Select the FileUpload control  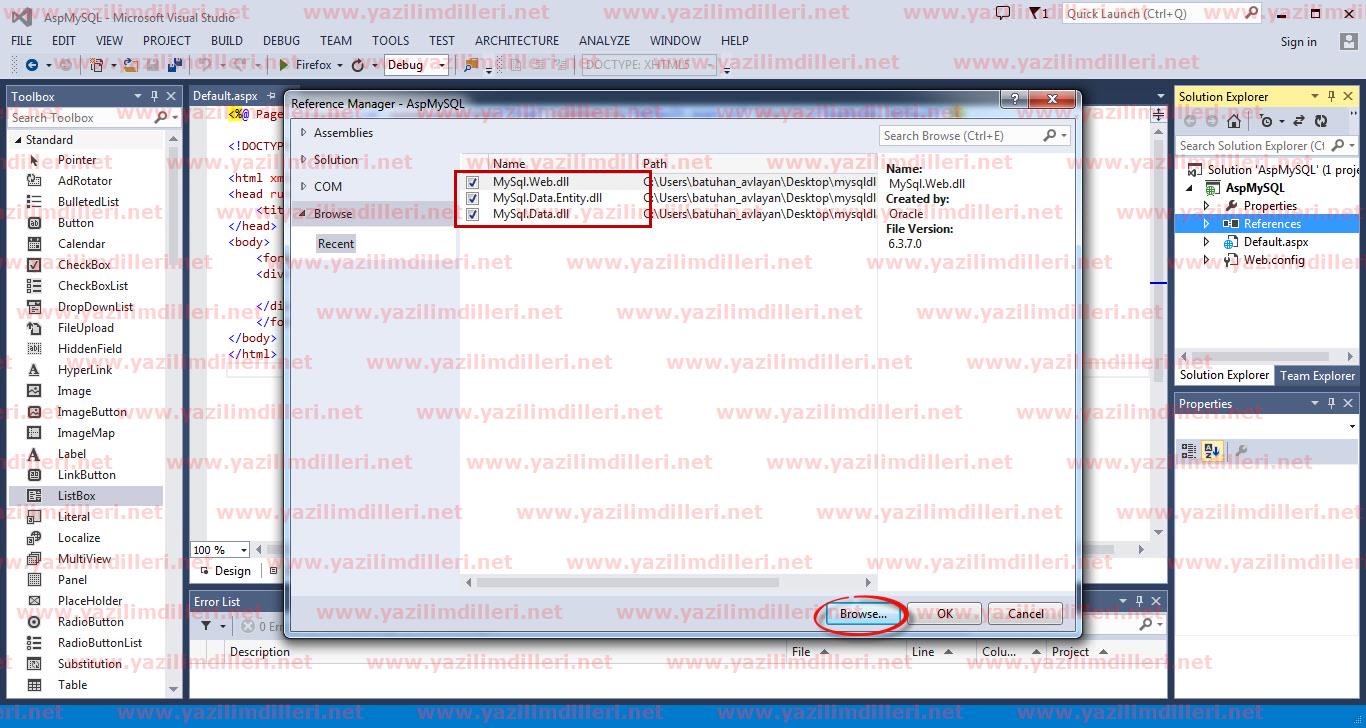coord(86,328)
